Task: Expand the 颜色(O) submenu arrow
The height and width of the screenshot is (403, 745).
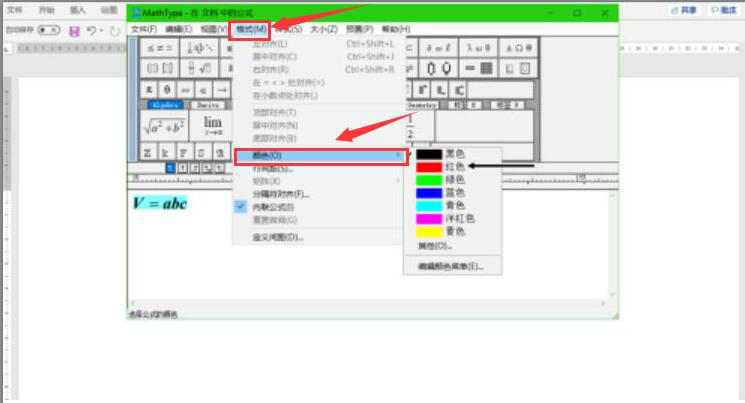Action: (x=398, y=155)
